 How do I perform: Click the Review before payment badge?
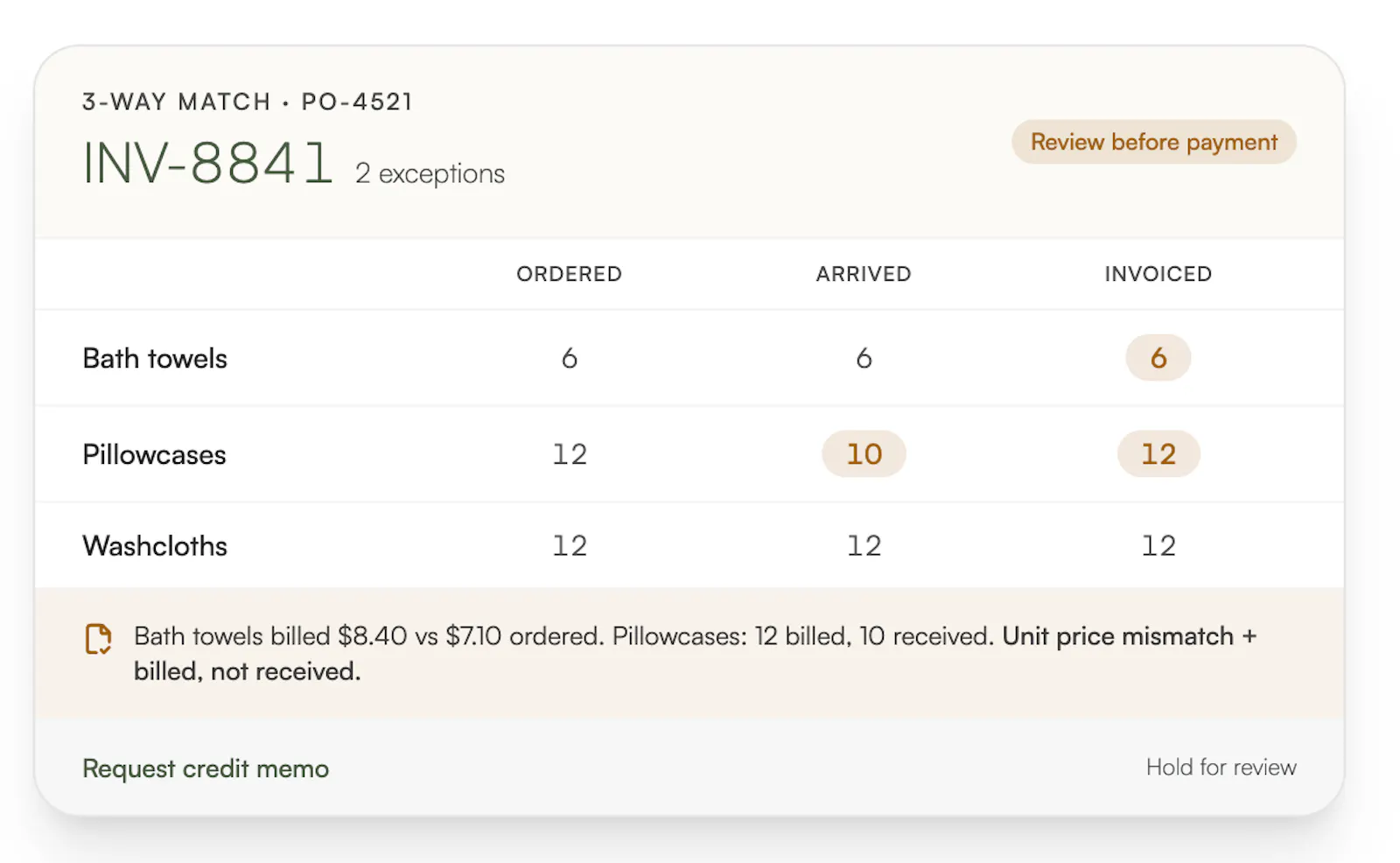tap(1153, 142)
